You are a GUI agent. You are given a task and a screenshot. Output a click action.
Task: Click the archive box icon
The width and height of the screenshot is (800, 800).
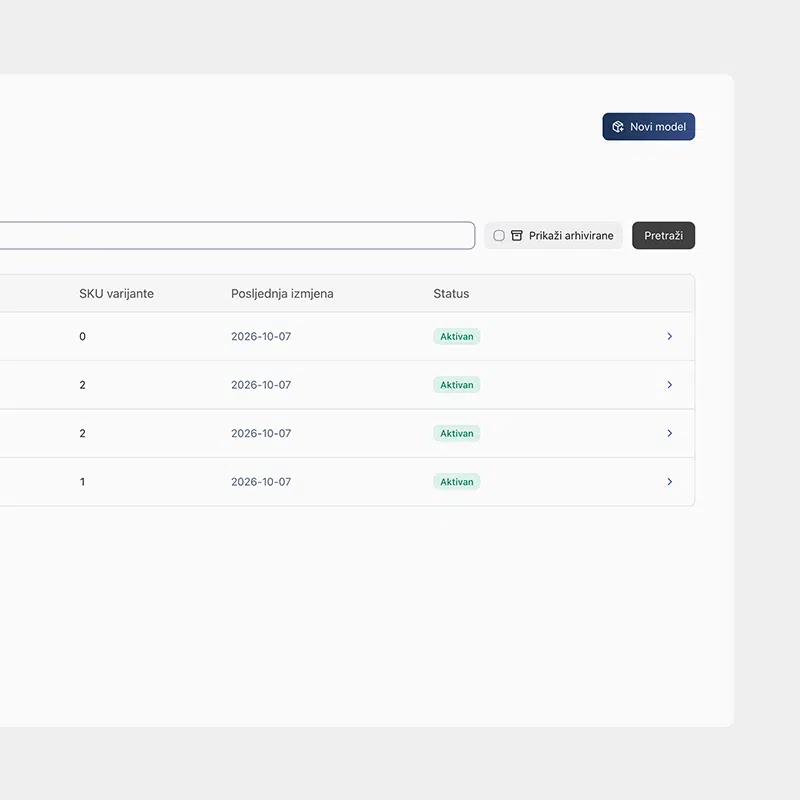(517, 235)
